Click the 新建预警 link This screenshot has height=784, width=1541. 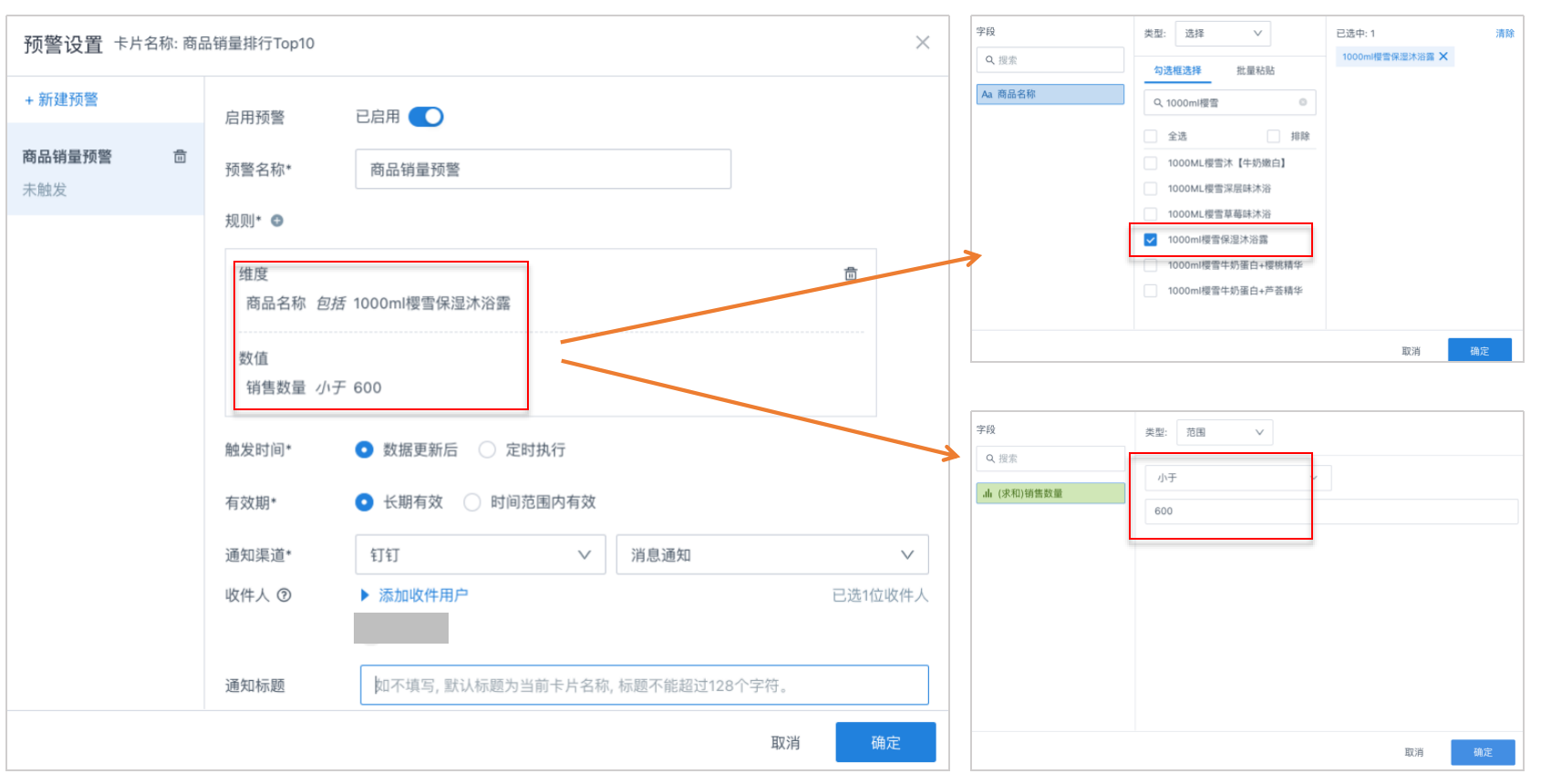61,99
